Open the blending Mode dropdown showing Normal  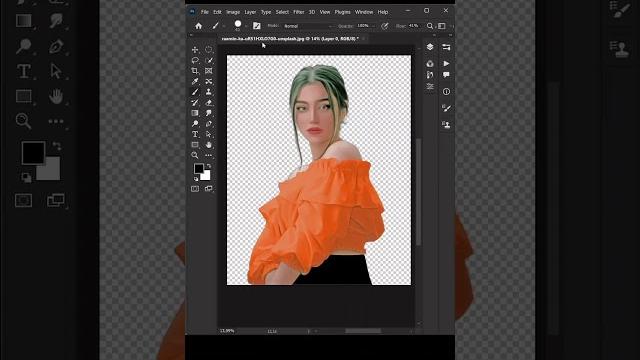[308, 26]
